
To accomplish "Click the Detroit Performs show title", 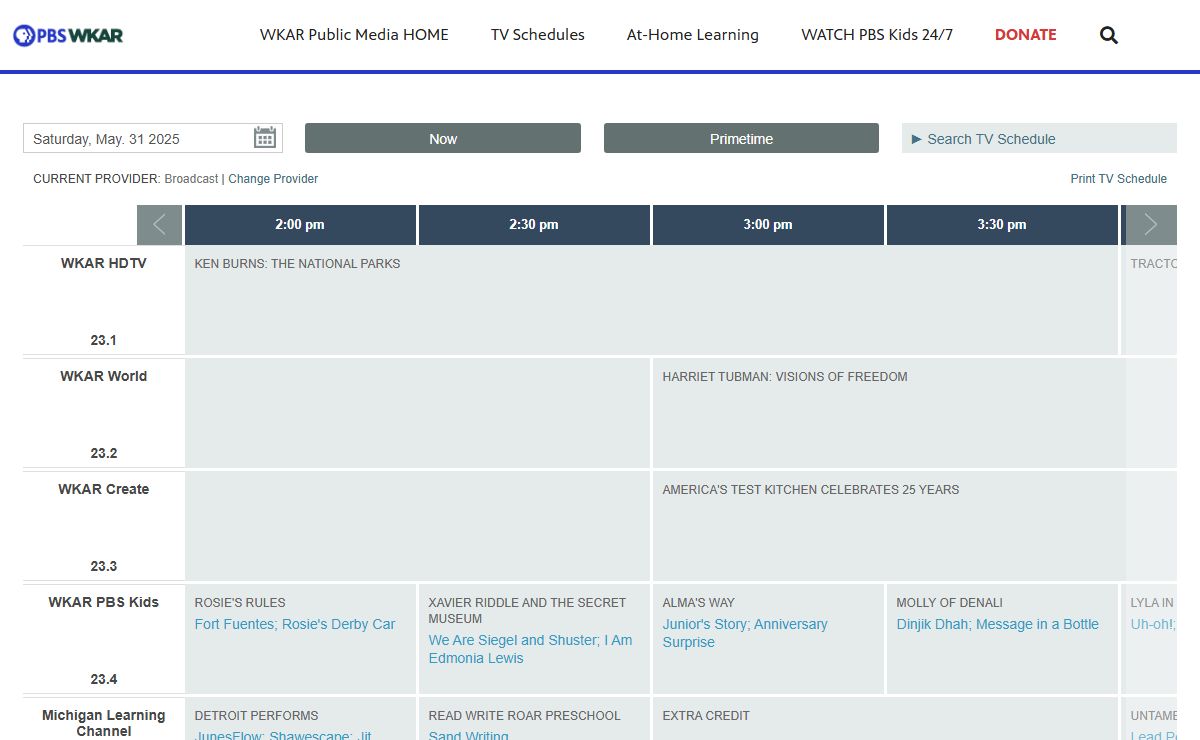I will (x=256, y=716).
